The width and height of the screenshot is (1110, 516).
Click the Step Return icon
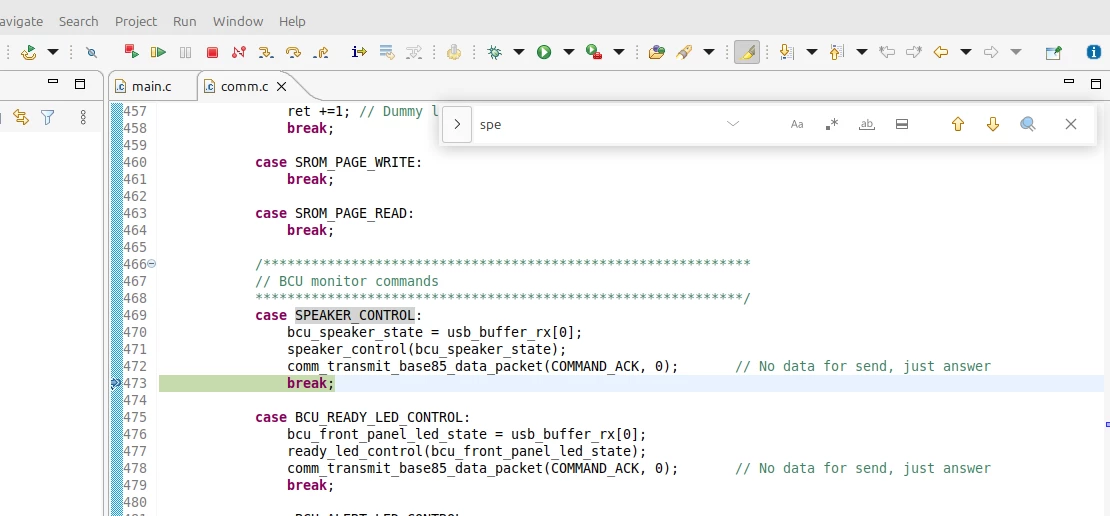pos(321,52)
